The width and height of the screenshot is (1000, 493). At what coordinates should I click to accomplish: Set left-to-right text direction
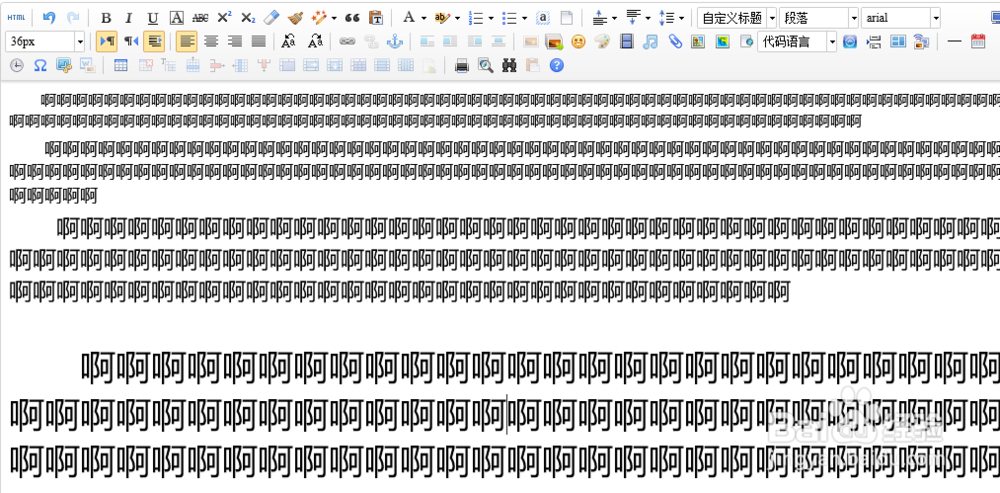pyautogui.click(x=107, y=41)
